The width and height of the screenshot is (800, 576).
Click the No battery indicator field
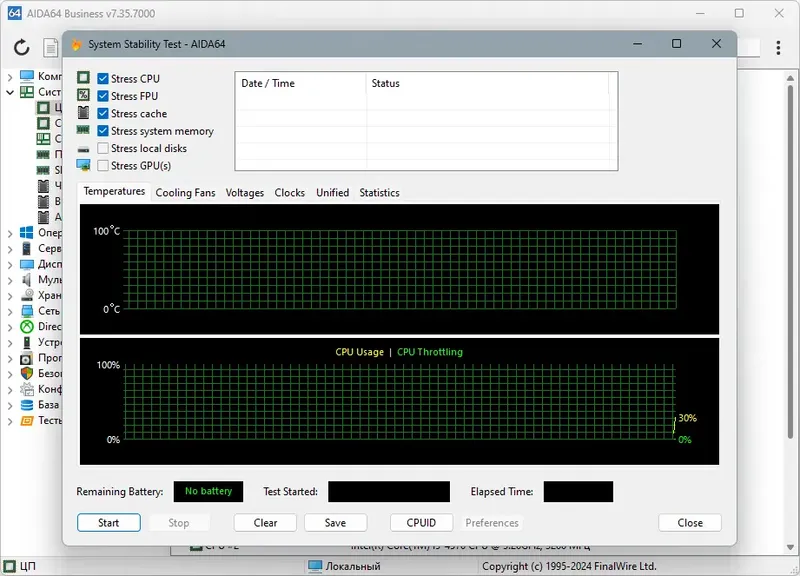coord(208,491)
